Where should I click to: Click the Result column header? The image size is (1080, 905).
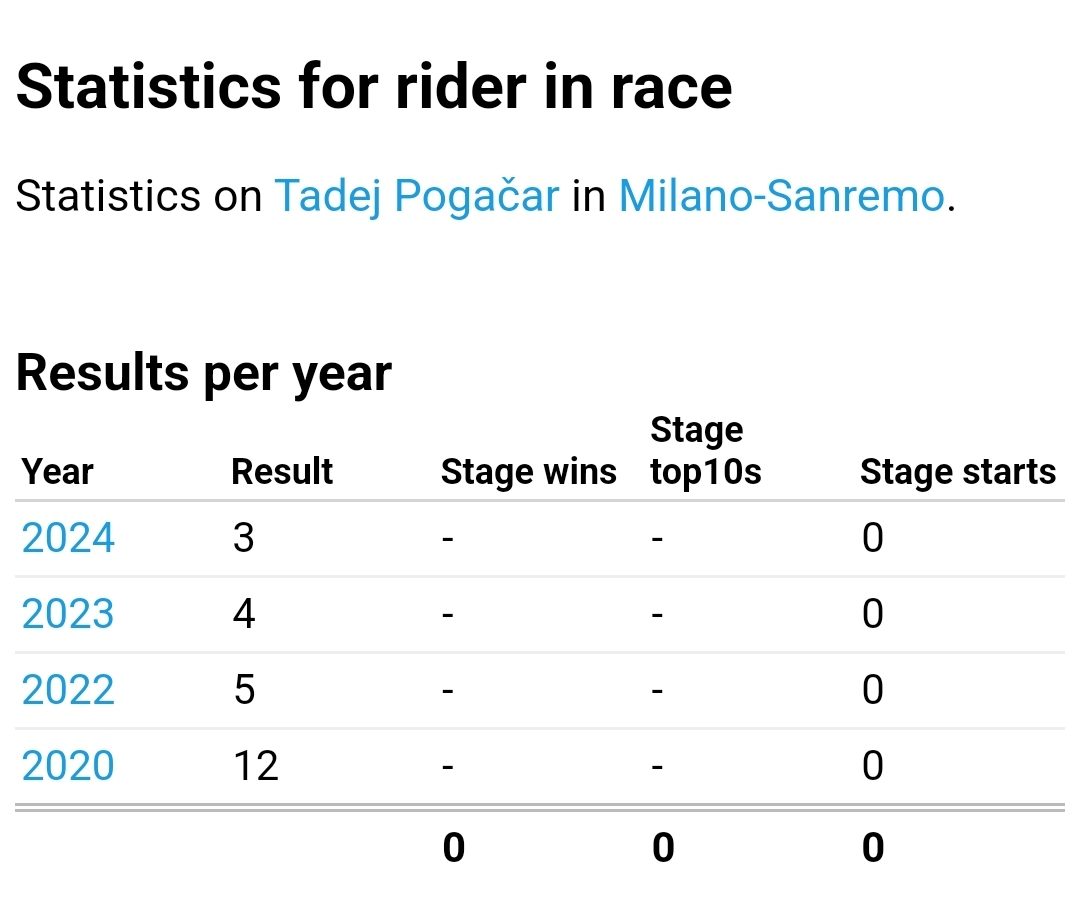(282, 472)
